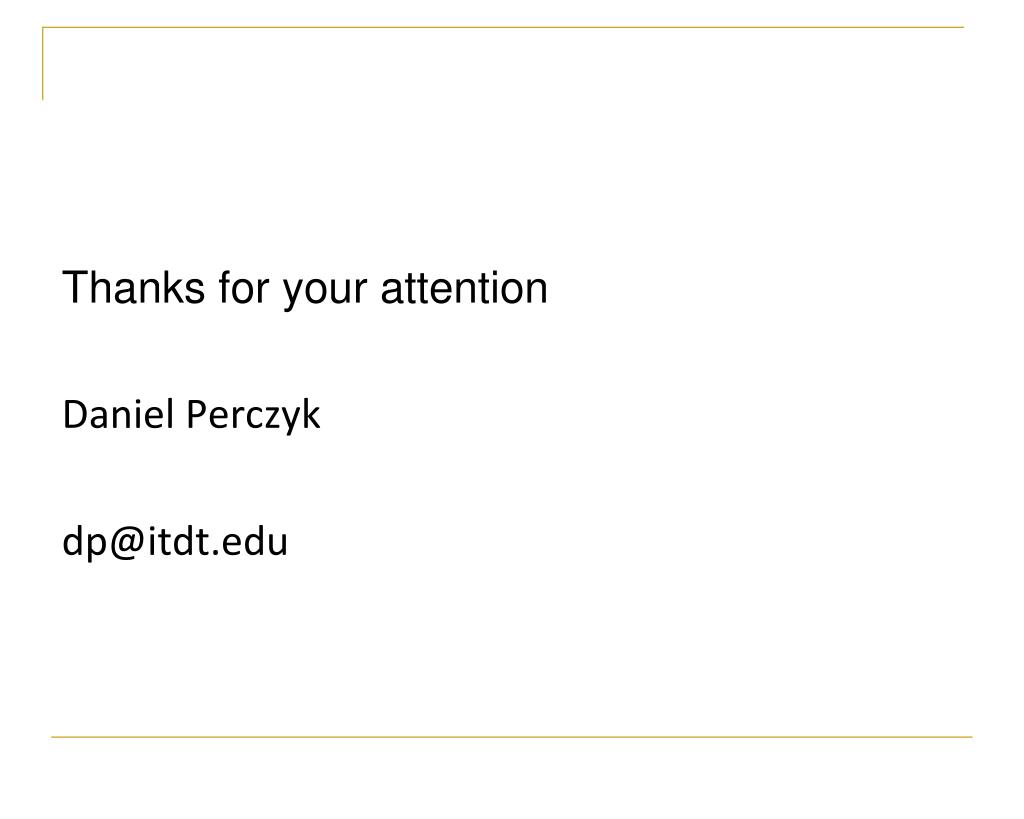The image size is (1024, 819).
Task: Click the word your in the heading
Action: click(325, 292)
